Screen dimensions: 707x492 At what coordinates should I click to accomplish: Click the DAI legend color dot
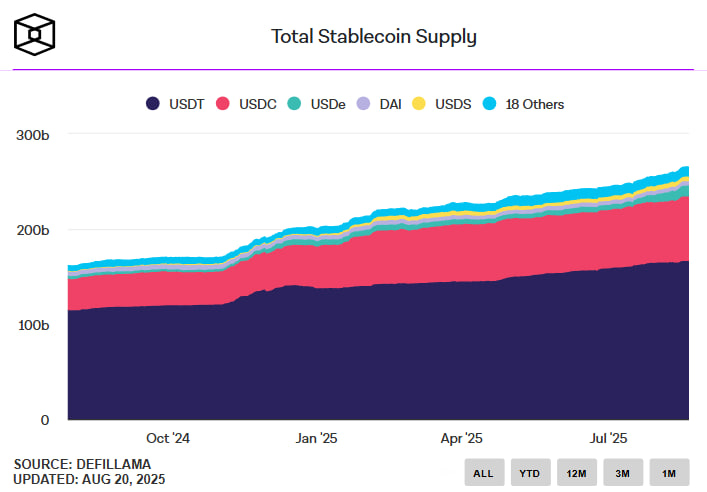pyautogui.click(x=364, y=104)
